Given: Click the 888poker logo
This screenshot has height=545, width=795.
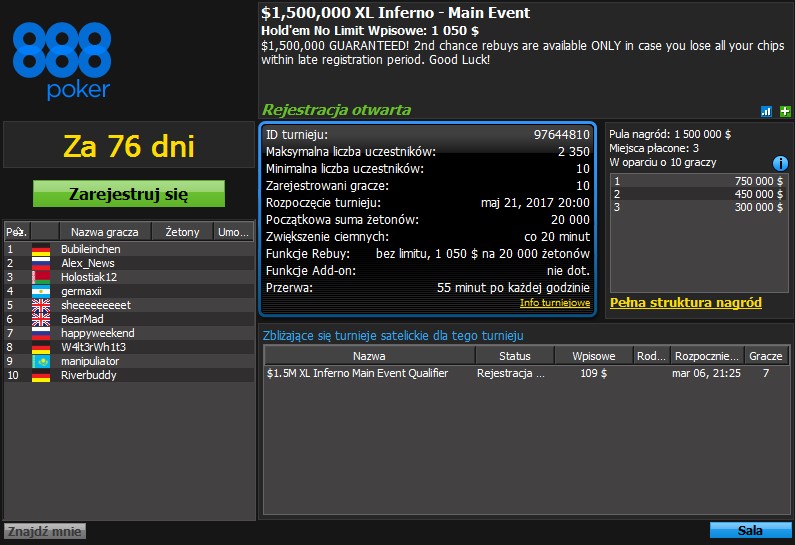Looking at the screenshot, I should [x=62, y=62].
